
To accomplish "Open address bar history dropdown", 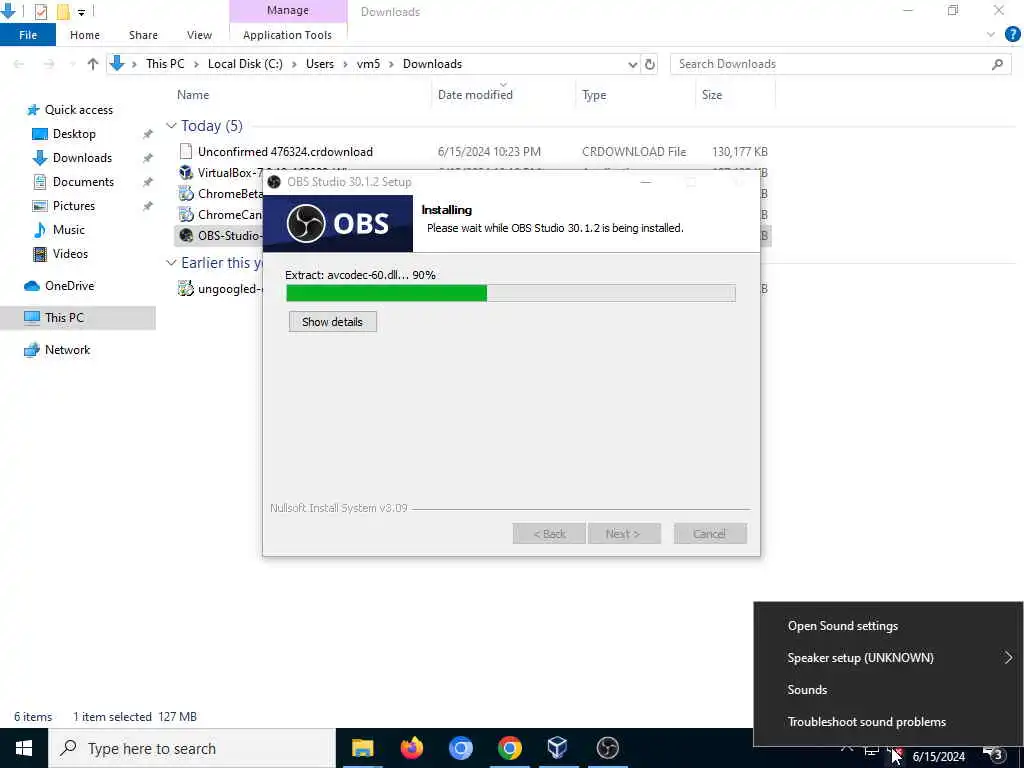I will point(632,64).
